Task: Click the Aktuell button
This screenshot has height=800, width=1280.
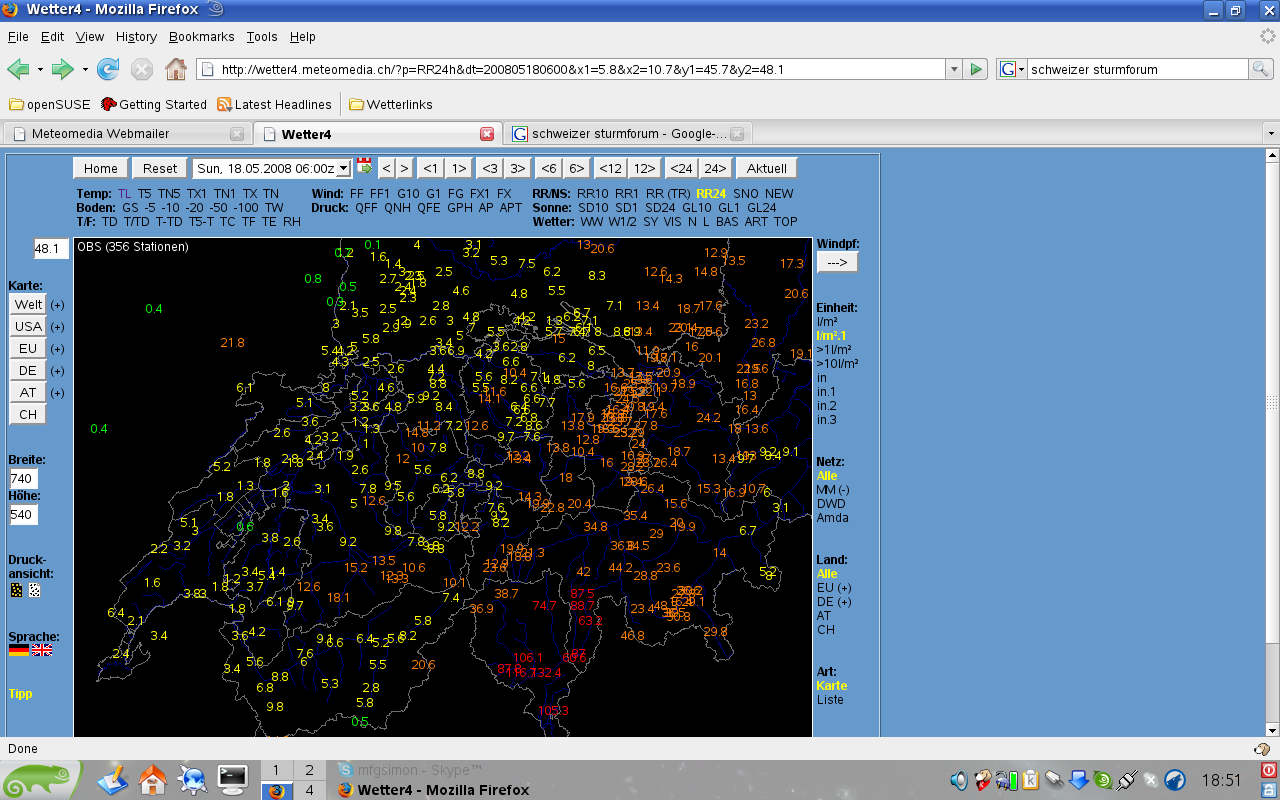Action: click(x=766, y=168)
